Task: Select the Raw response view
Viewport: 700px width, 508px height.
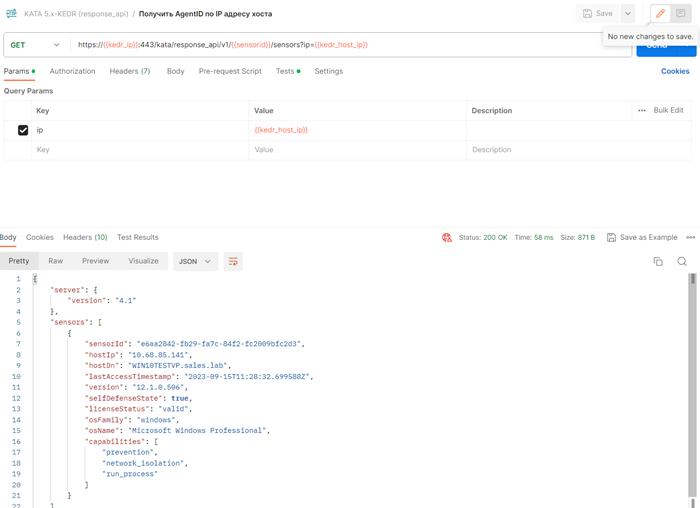Action: (56, 261)
